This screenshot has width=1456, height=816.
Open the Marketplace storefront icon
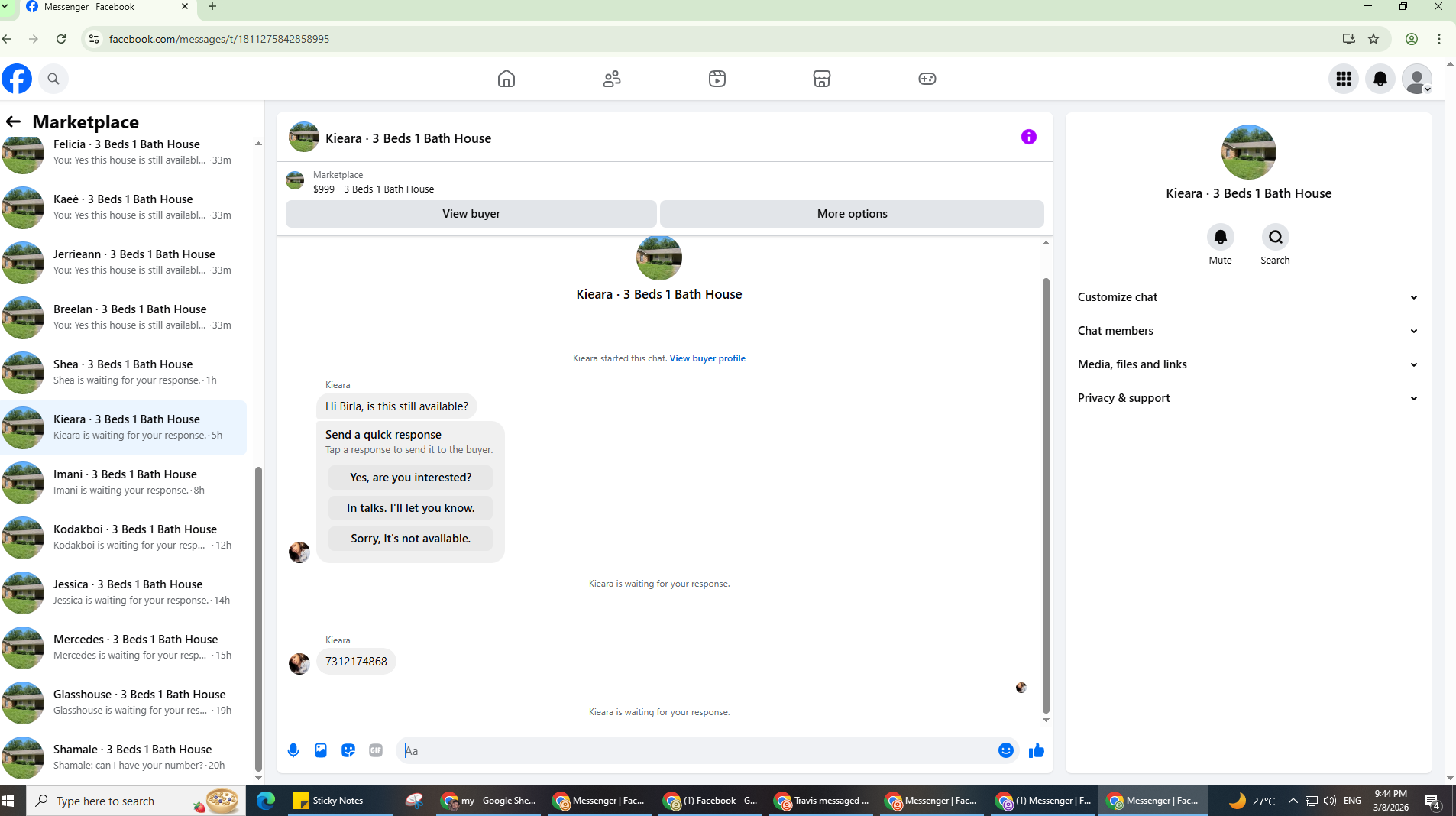tap(822, 79)
